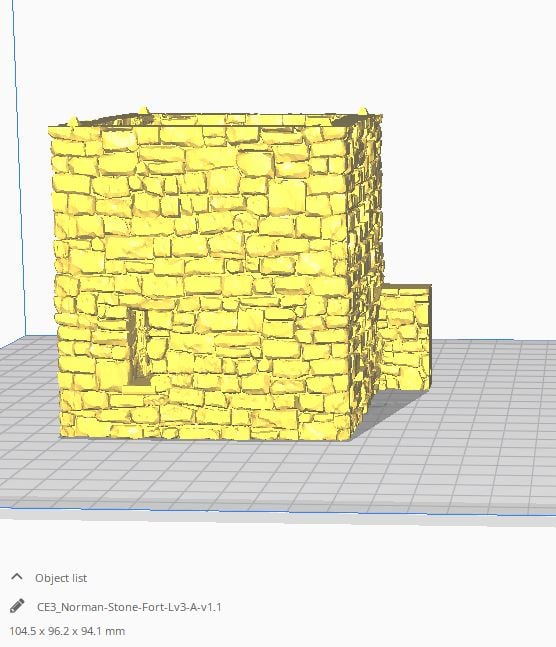Click the 104.5 x 96.2 x 94.1 mm dimensions
The width and height of the screenshot is (556, 647).
coord(67,631)
